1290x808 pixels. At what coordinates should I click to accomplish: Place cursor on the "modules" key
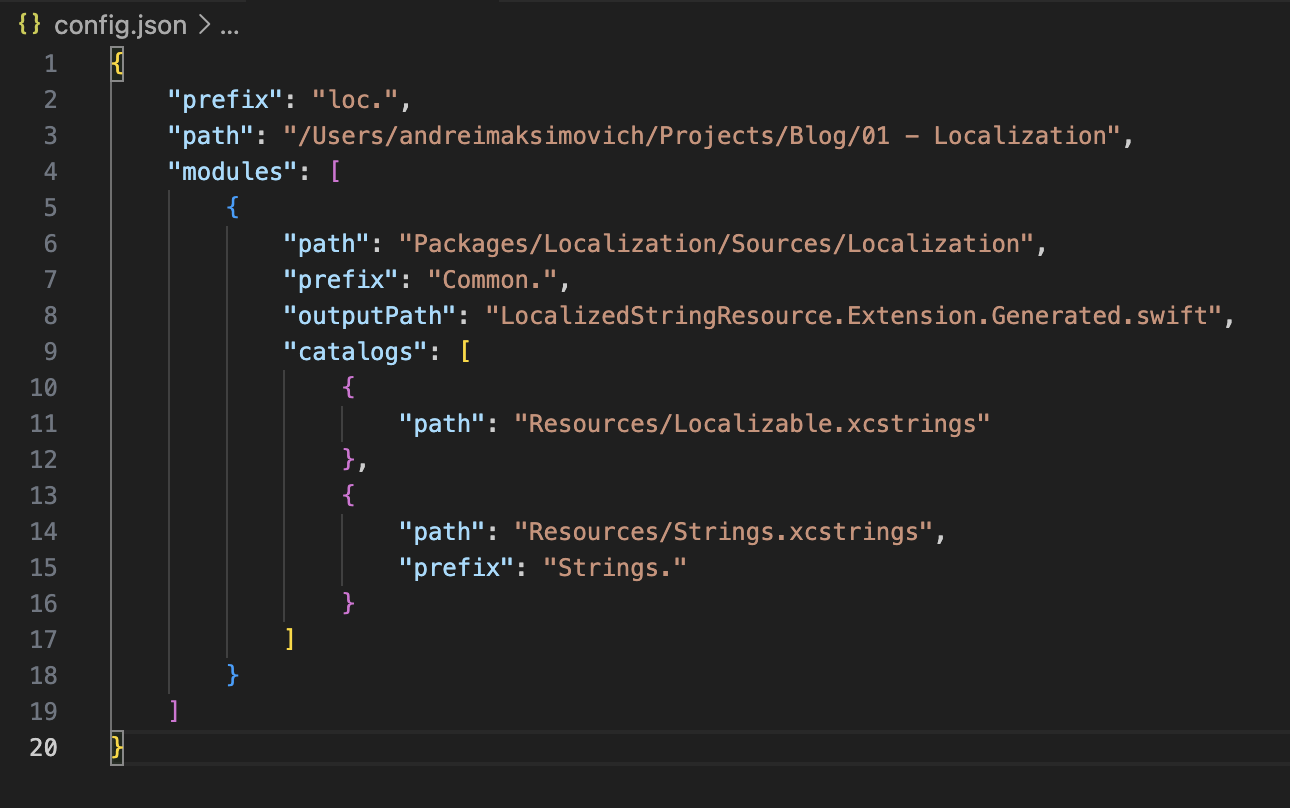coord(226,171)
